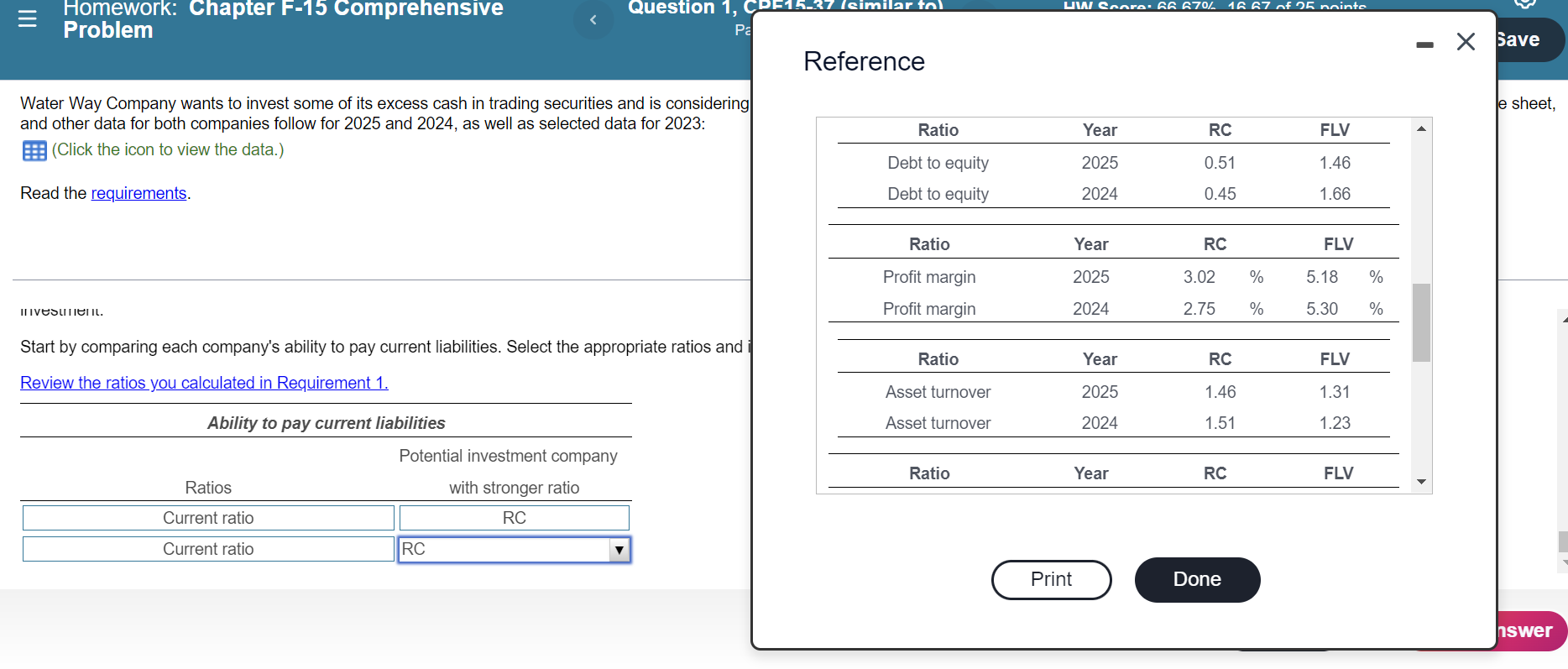Click the 'Debt to equity' 2025 row label
The image size is (1568, 669).
938,163
